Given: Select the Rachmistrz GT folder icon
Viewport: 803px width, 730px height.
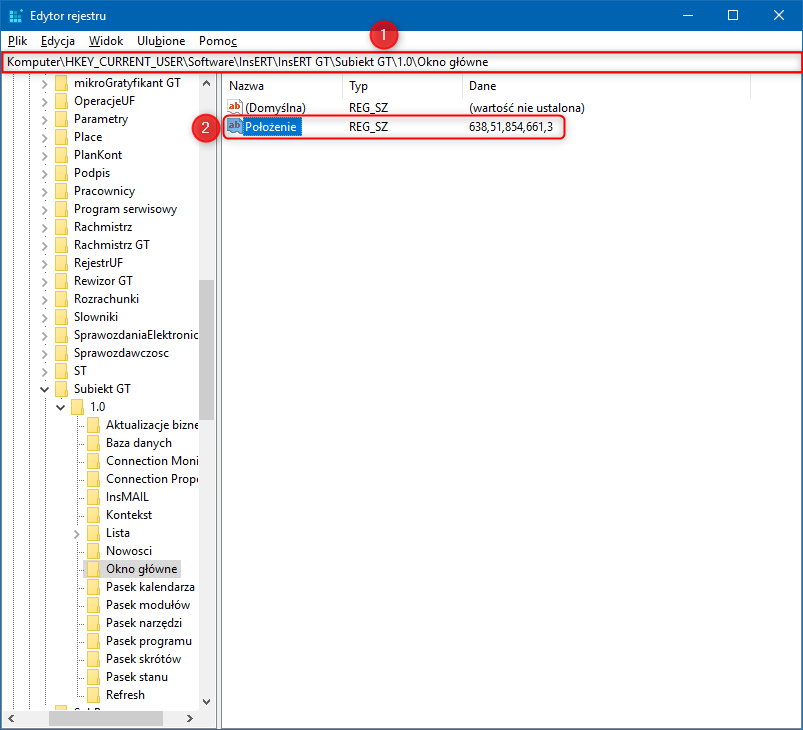Looking at the screenshot, I should click(x=61, y=245).
